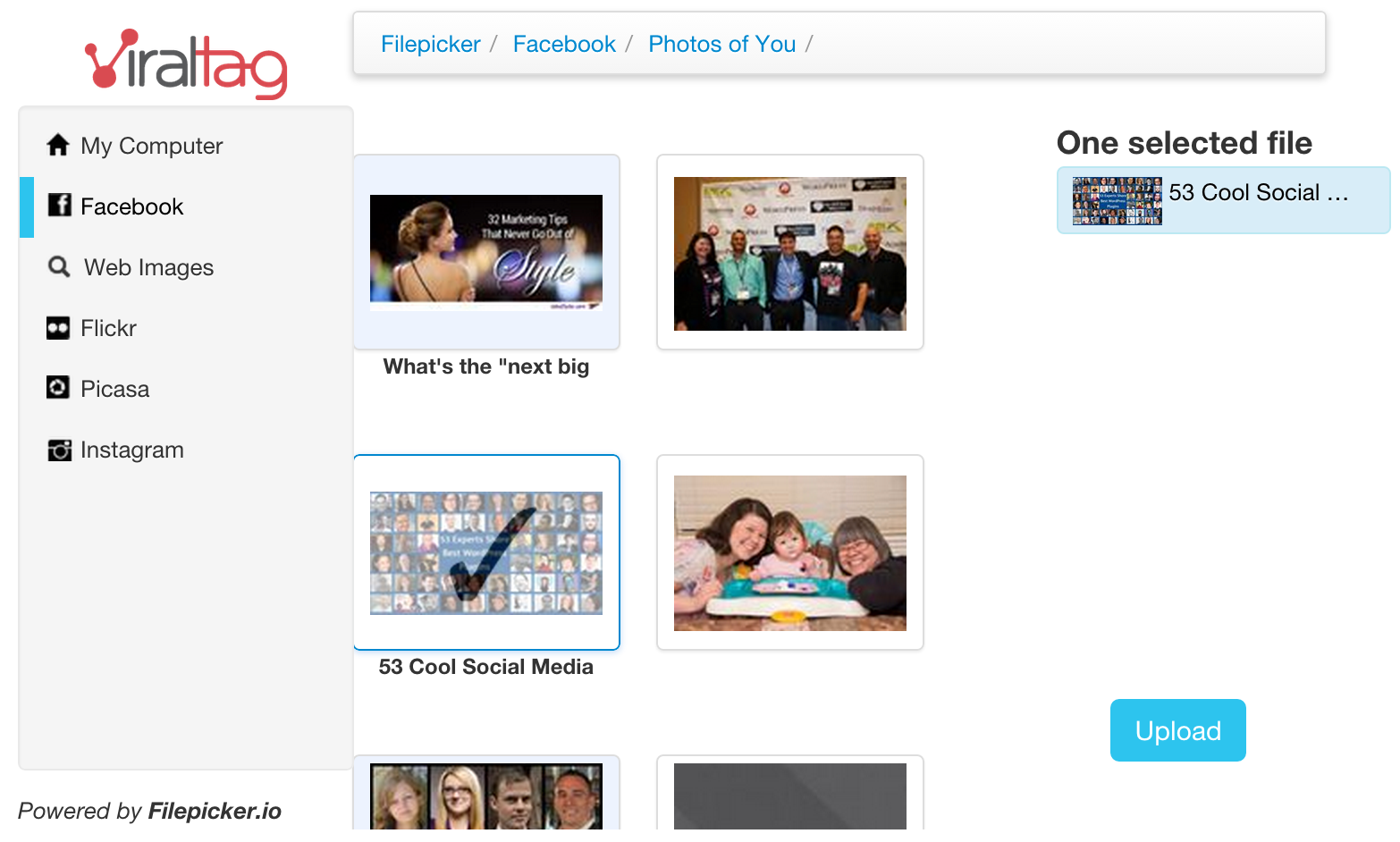The image size is (1400, 842).
Task: Select the four-face headshots thumbnail
Action: pyautogui.click(x=486, y=796)
